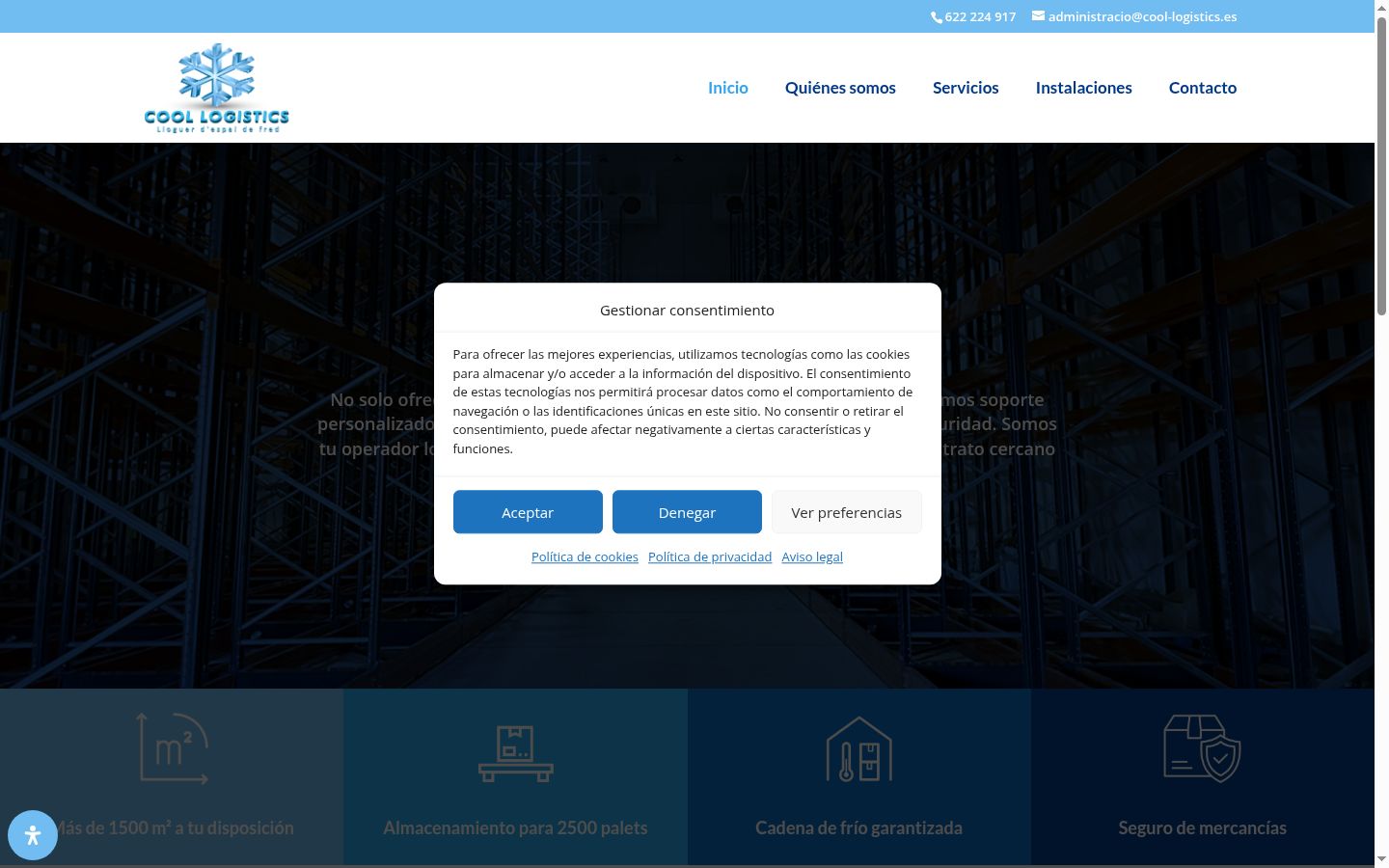Click the scrollbar up arrow
Viewport: 1389px width, 868px height.
pyautogui.click(x=1381, y=7)
